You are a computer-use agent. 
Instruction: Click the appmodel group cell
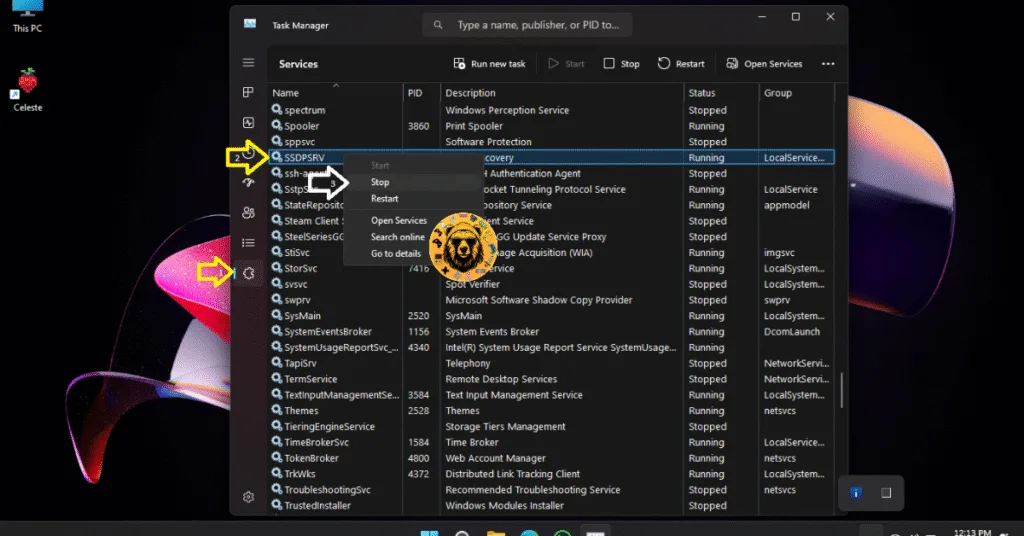[x=786, y=205]
